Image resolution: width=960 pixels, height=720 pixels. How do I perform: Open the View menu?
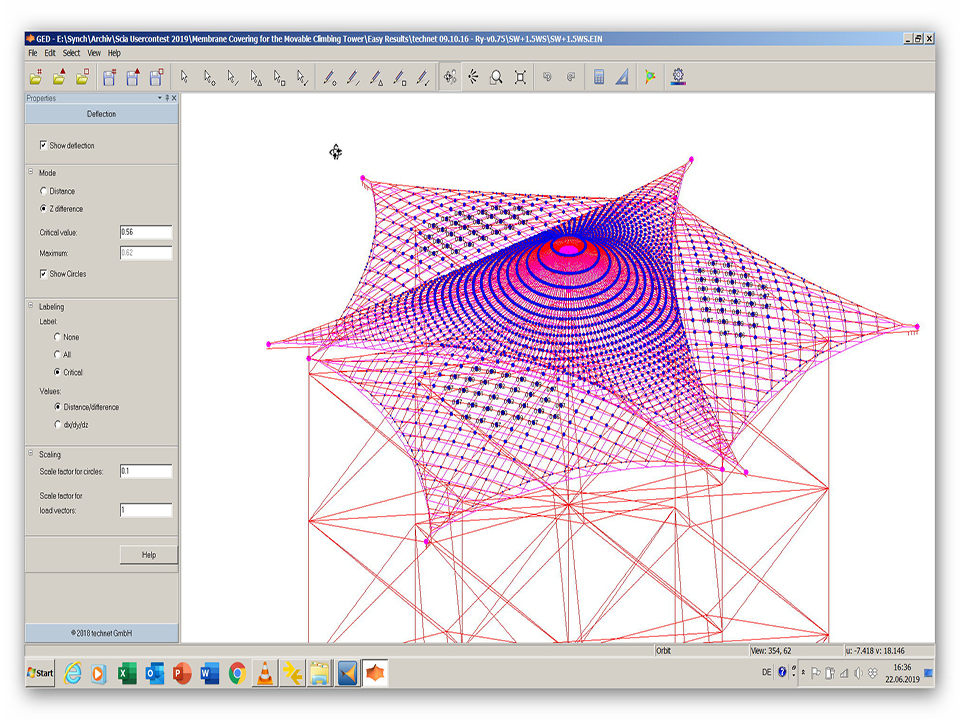94,53
